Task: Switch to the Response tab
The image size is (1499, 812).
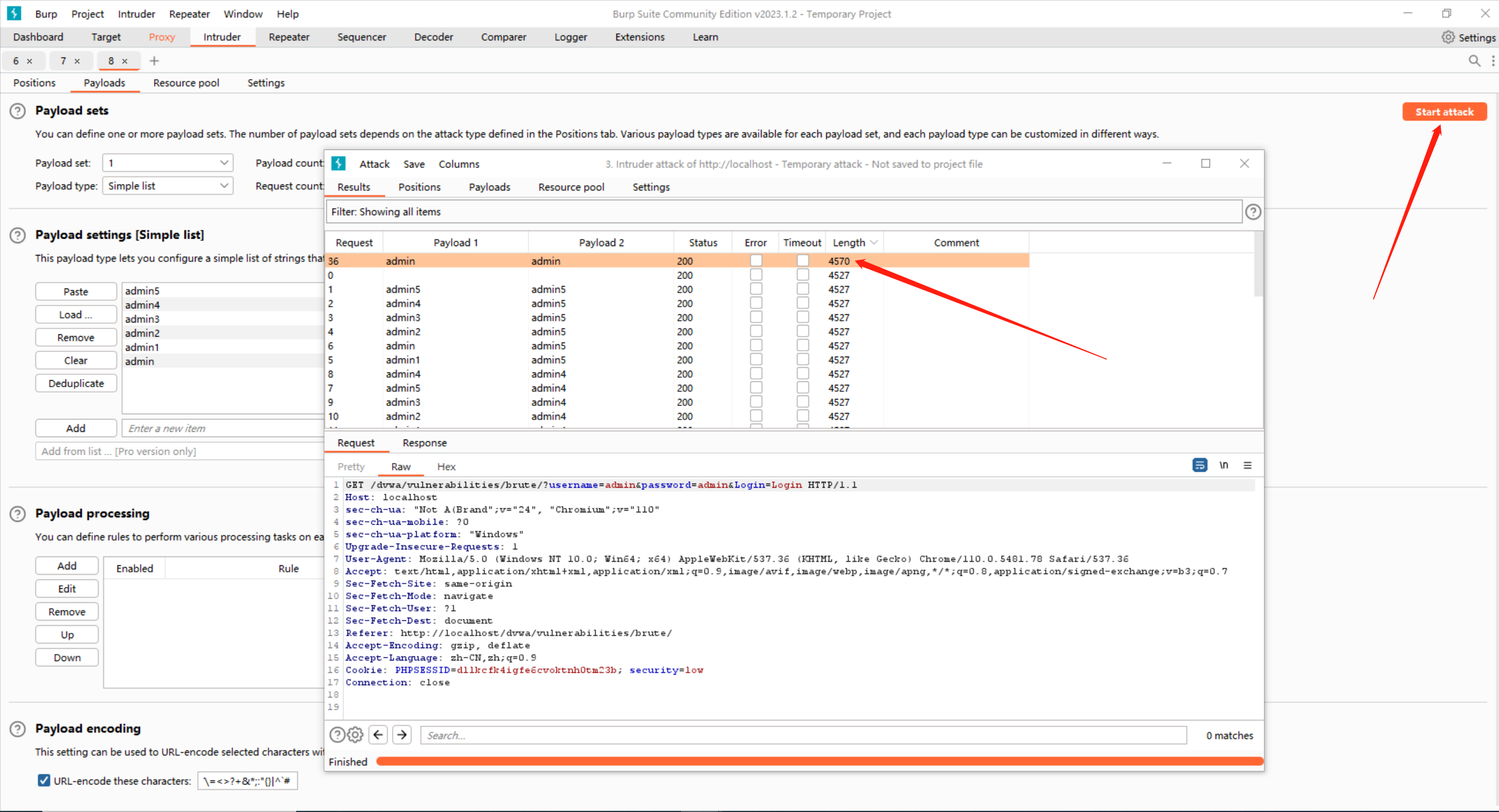Action: [424, 442]
